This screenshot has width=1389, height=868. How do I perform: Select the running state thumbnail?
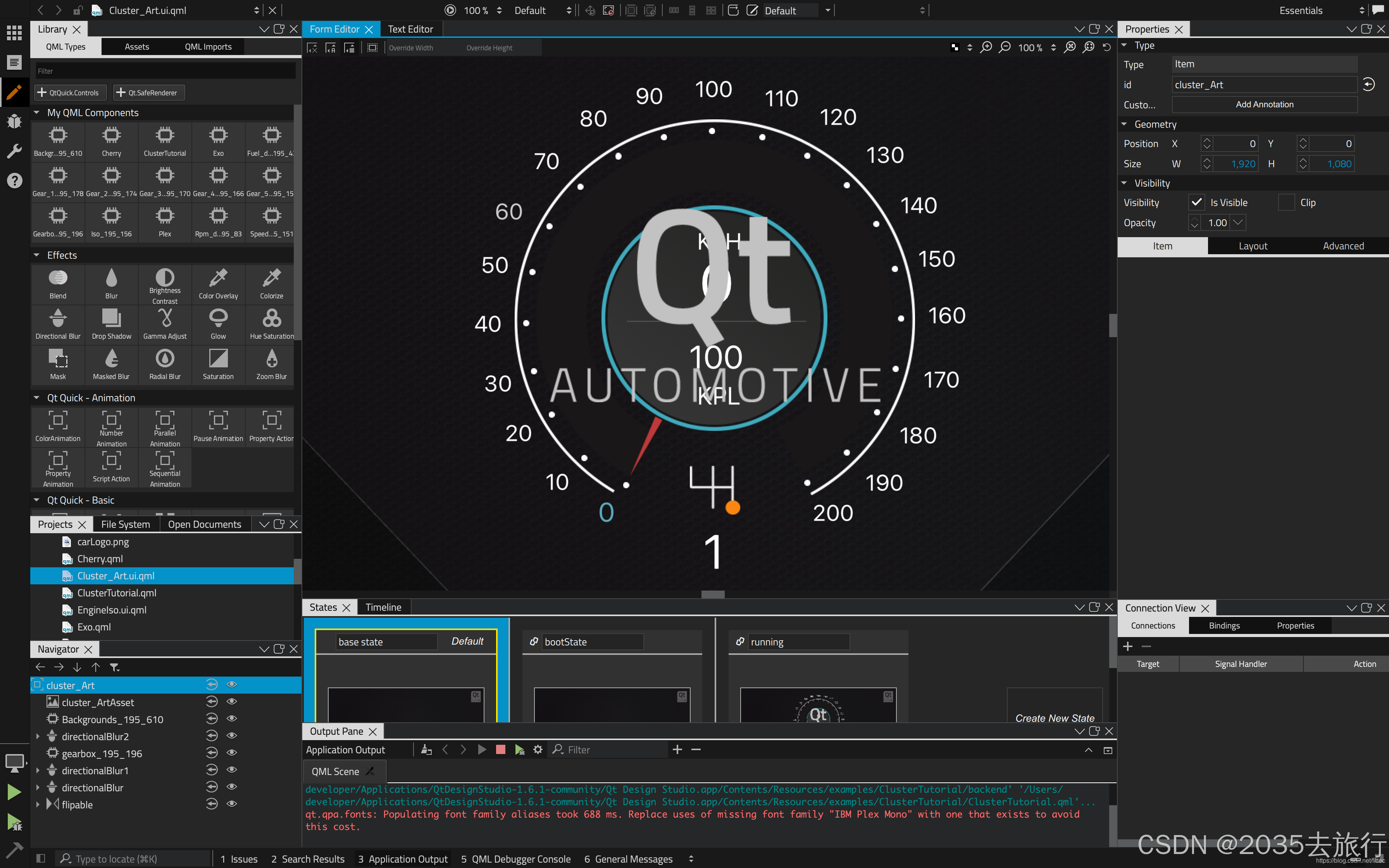tap(818, 705)
